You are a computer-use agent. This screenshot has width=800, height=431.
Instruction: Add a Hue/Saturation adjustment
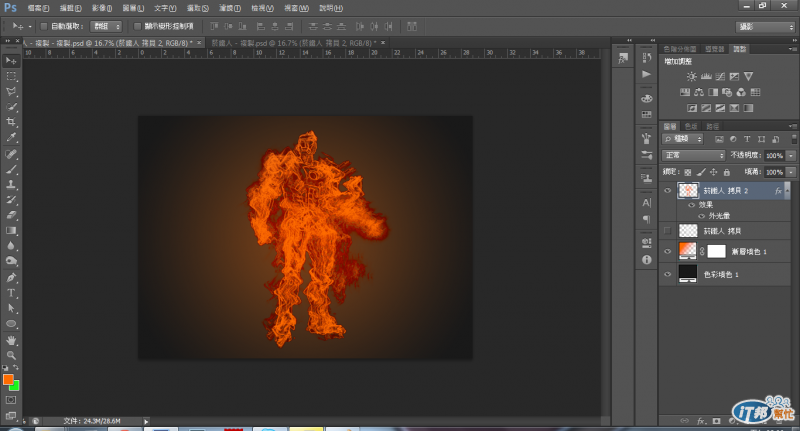click(x=685, y=92)
